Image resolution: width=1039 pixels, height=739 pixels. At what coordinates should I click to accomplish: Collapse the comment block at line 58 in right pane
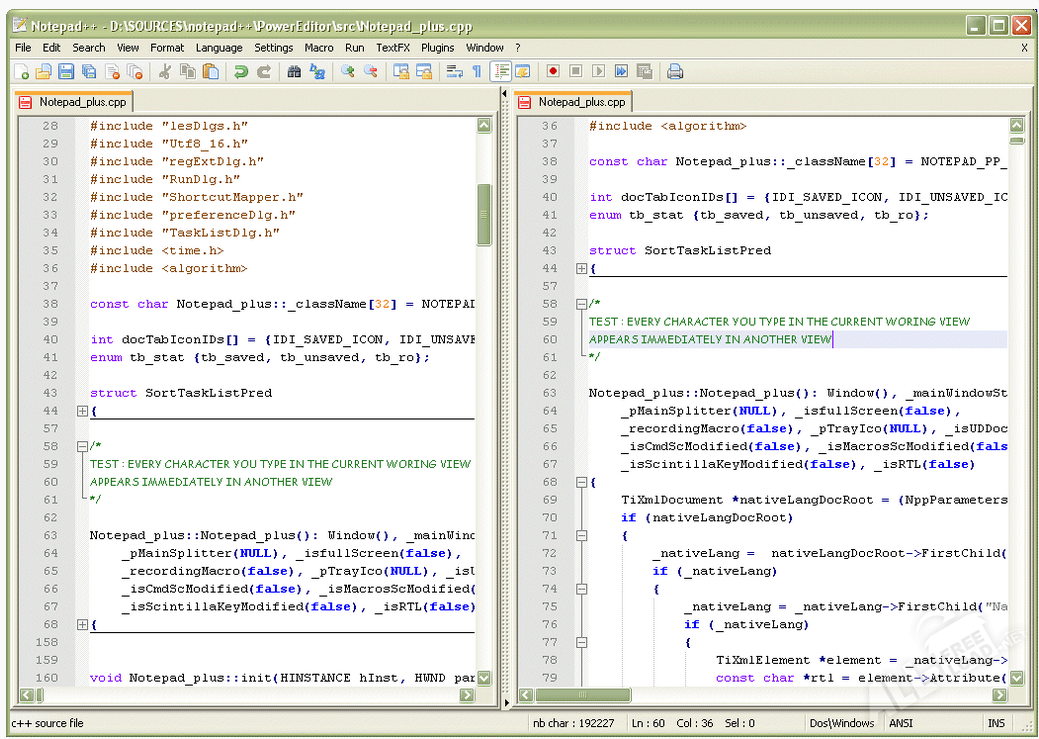coord(581,304)
